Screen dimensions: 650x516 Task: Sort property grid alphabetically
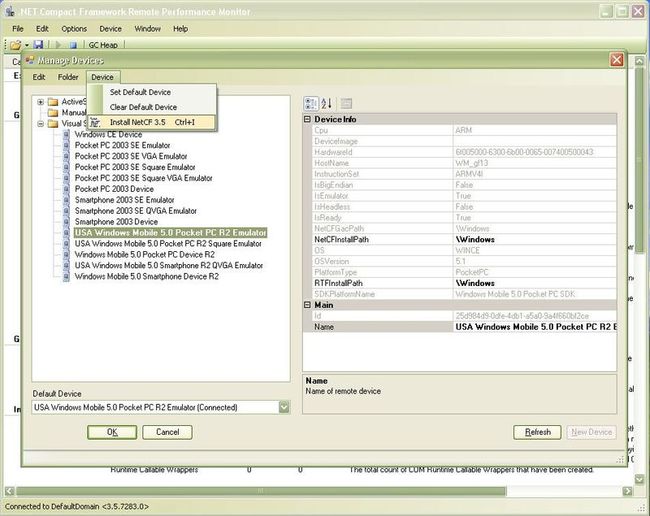326,103
